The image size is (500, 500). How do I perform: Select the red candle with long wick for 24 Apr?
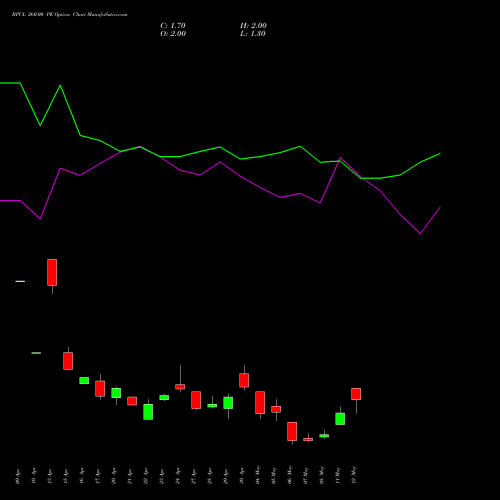click(x=180, y=386)
